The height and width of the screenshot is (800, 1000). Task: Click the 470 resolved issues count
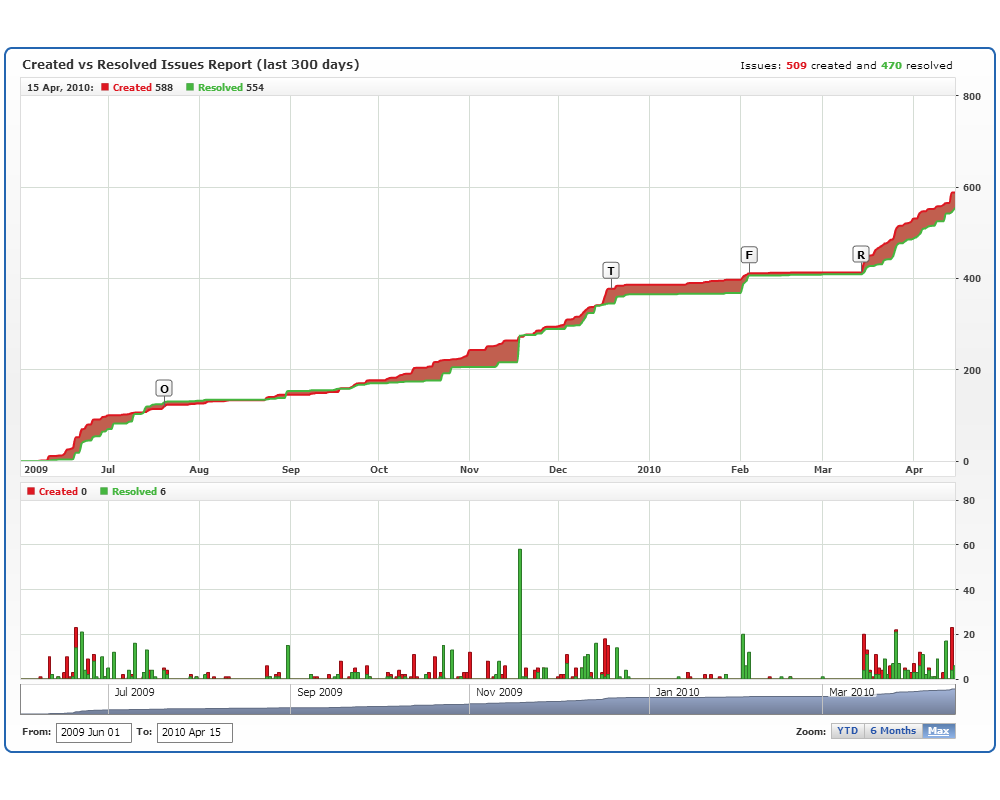click(x=891, y=66)
